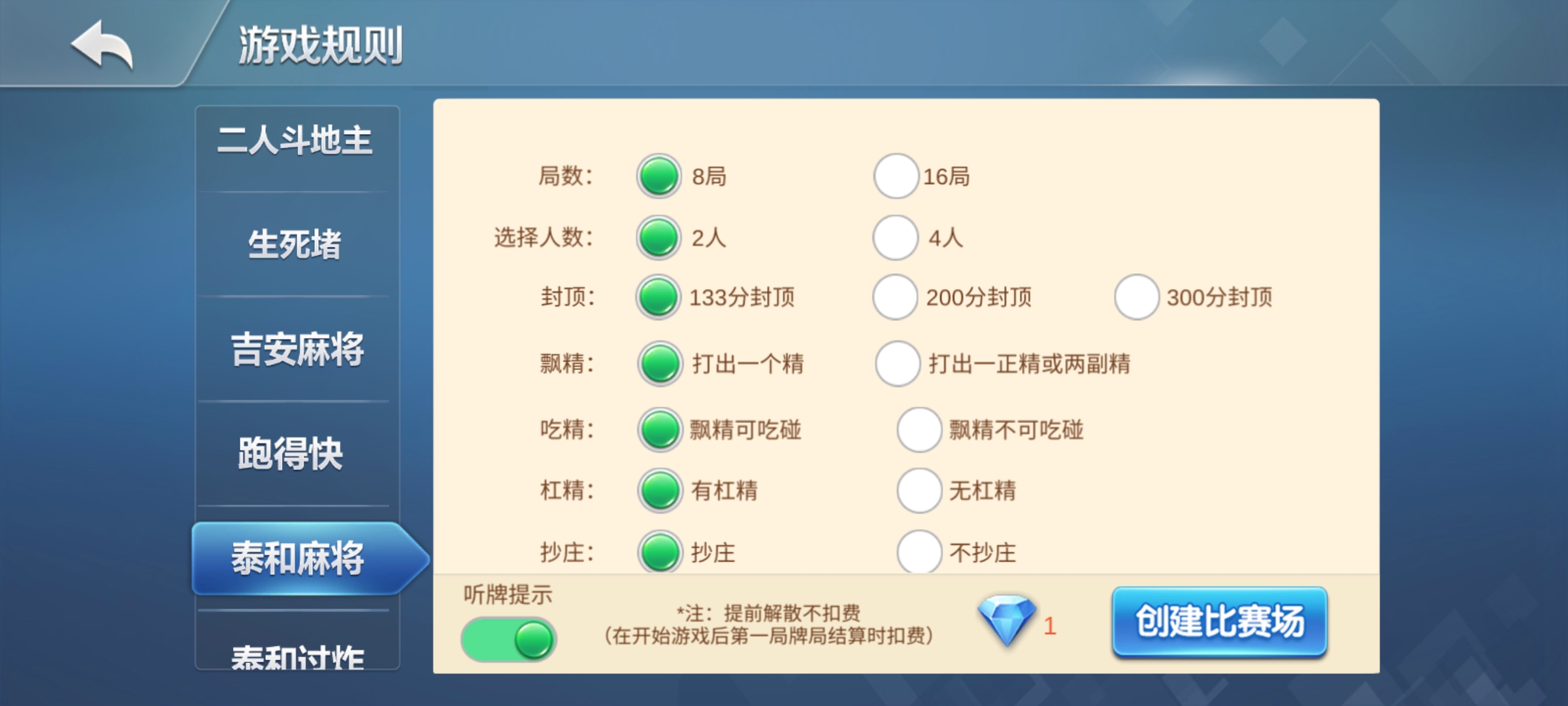The width and height of the screenshot is (1568, 706).
Task: Pick the 无杠精 radio button
Action: [919, 490]
